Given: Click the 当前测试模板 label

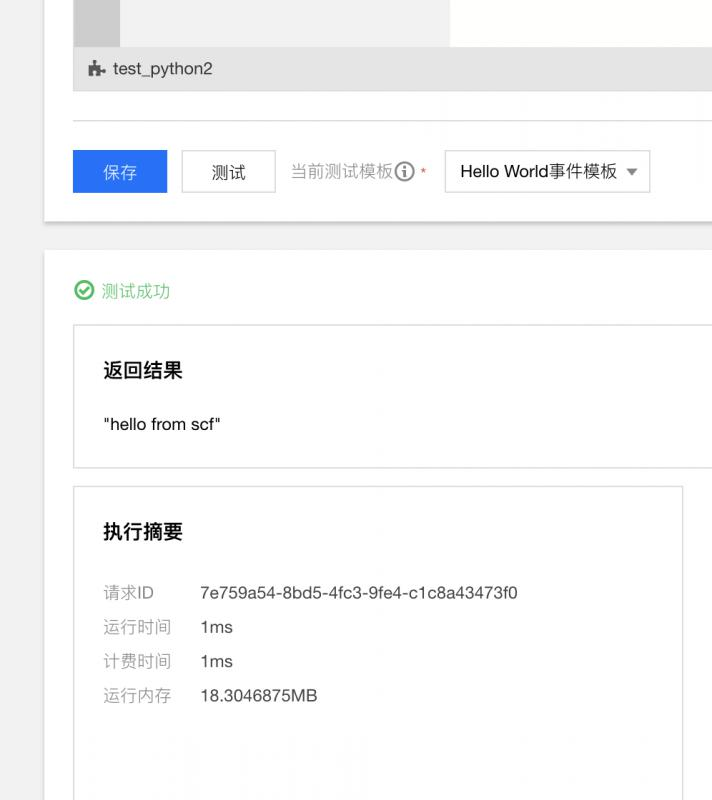Looking at the screenshot, I should (342, 171).
